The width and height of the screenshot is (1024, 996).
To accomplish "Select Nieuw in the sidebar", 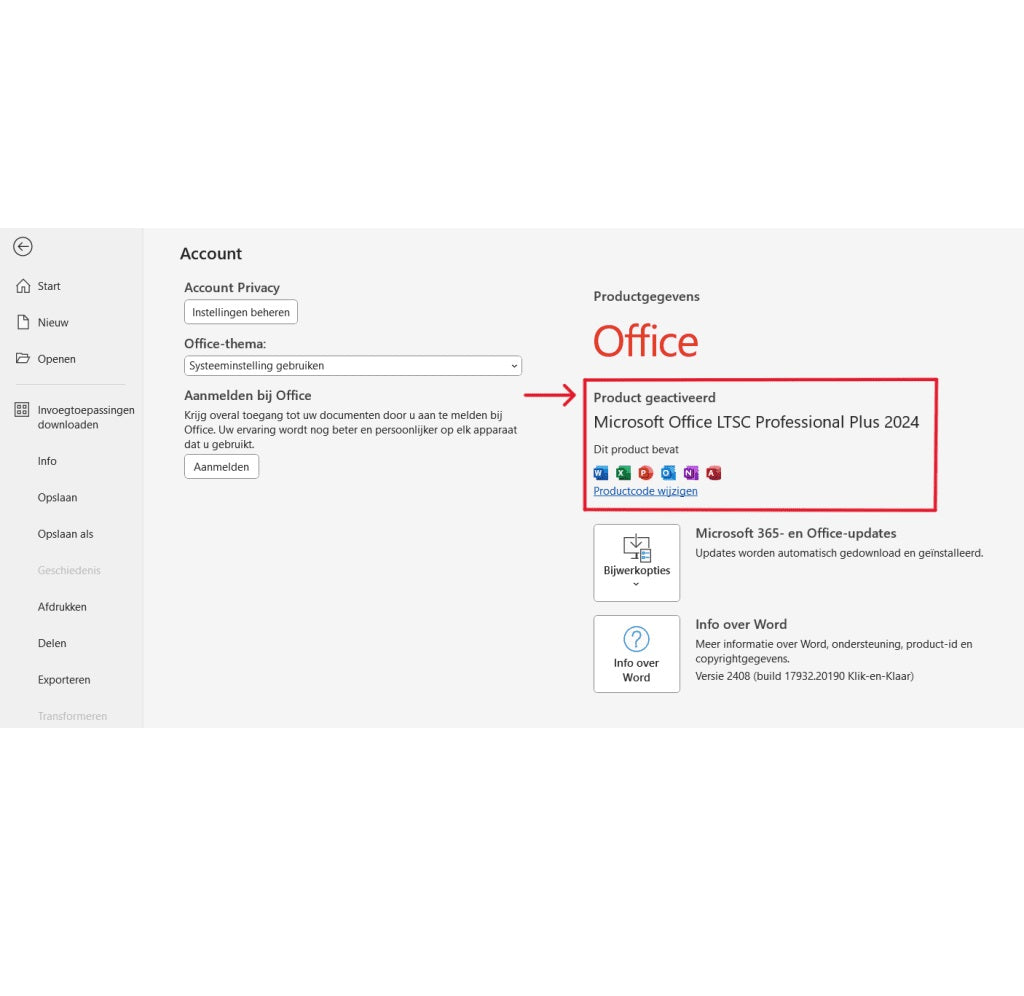I will pyautogui.click(x=52, y=323).
